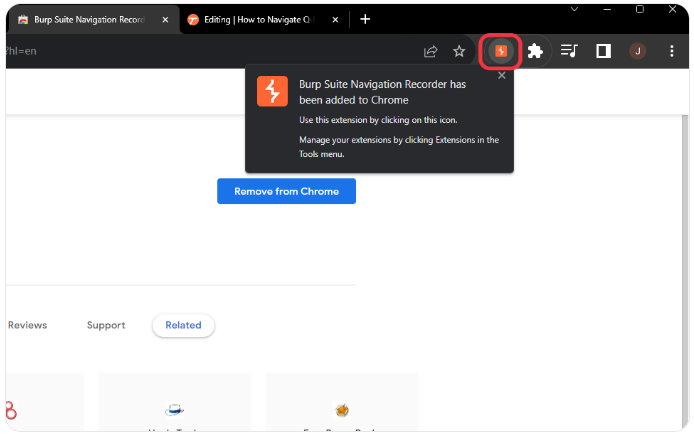694x435 pixels.
Task: Switch to the Reviews section
Action: [x=27, y=325]
